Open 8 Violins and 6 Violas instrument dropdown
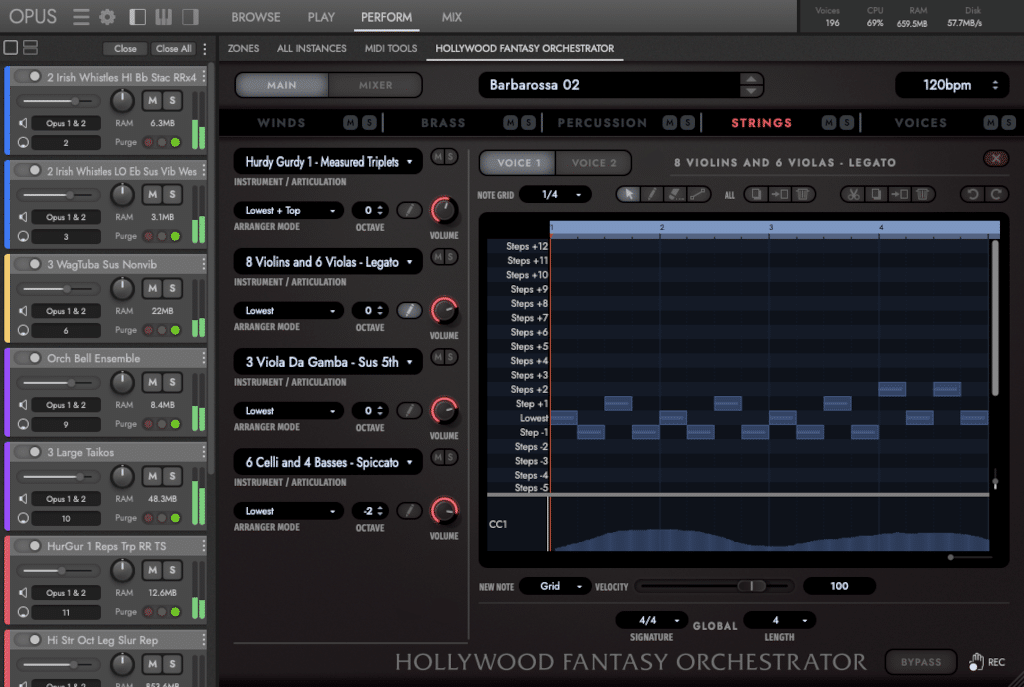Image resolution: width=1024 pixels, height=687 pixels. click(328, 262)
